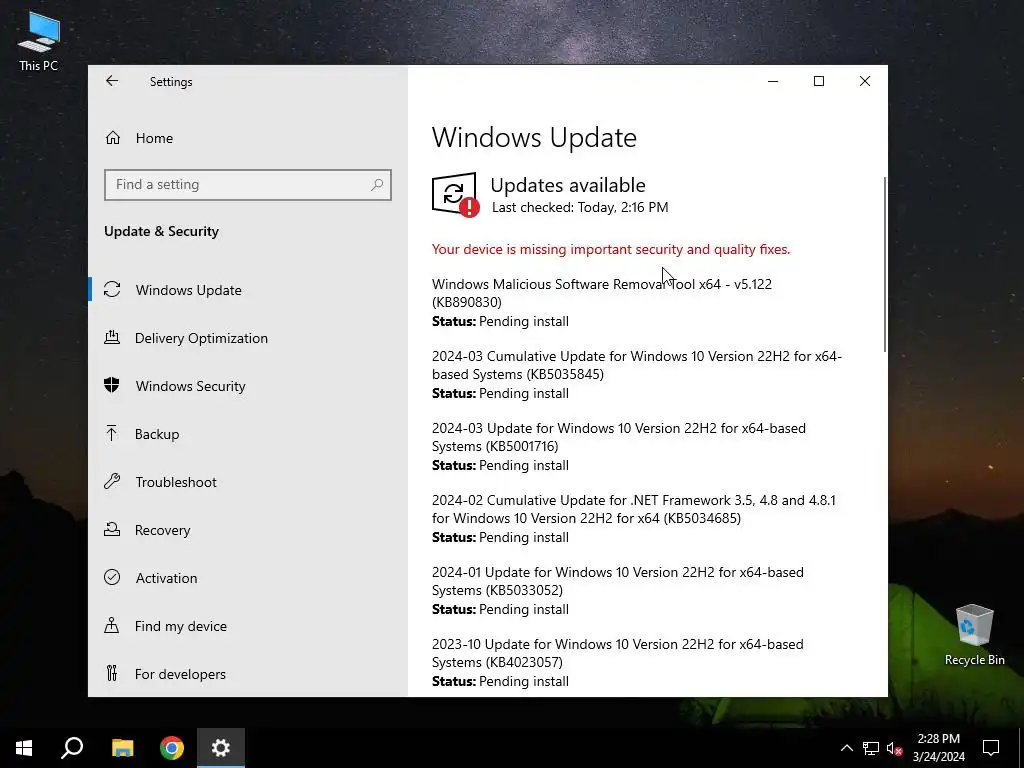
Task: Click the Updates available heading
Action: [x=568, y=185]
